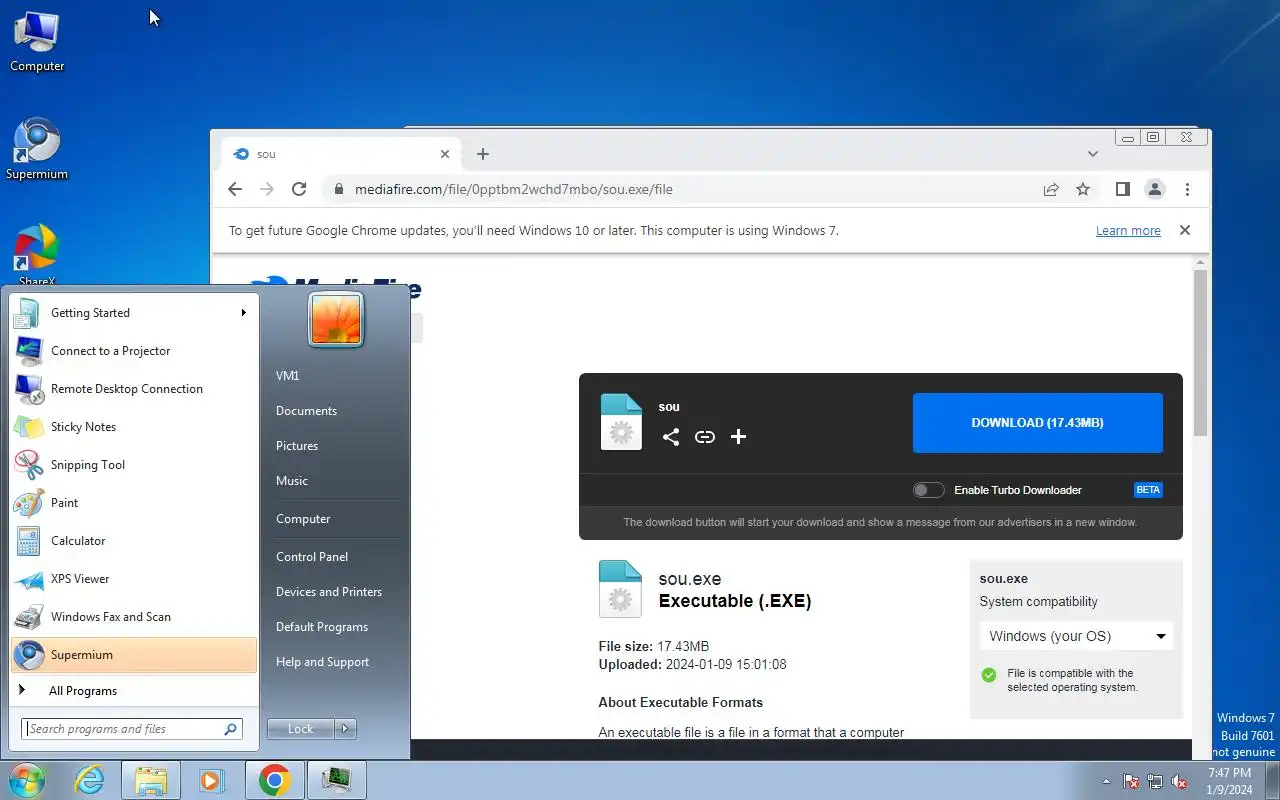Expand All Programs
The height and width of the screenshot is (800, 1280).
click(134, 691)
